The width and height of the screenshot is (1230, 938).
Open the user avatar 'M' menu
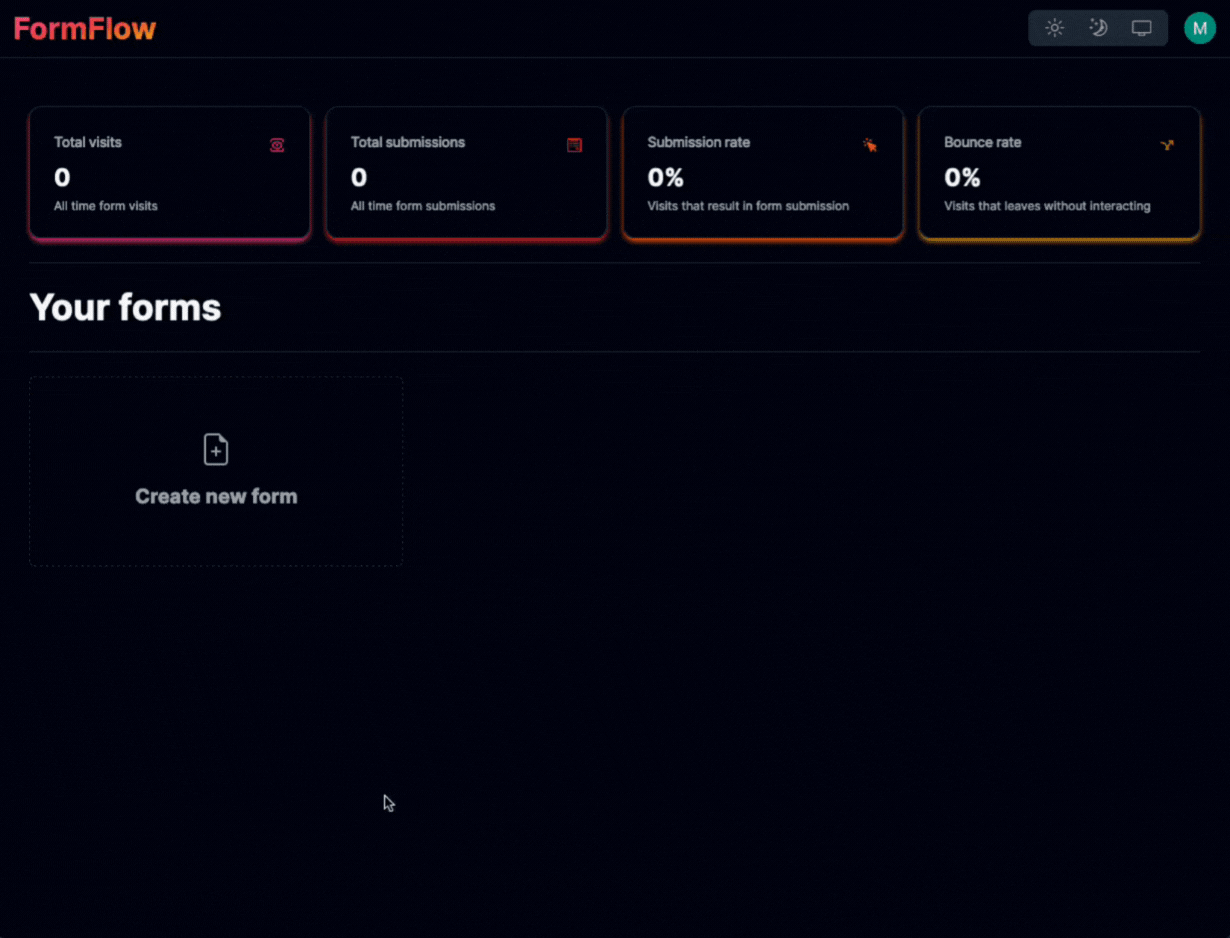click(x=1199, y=28)
